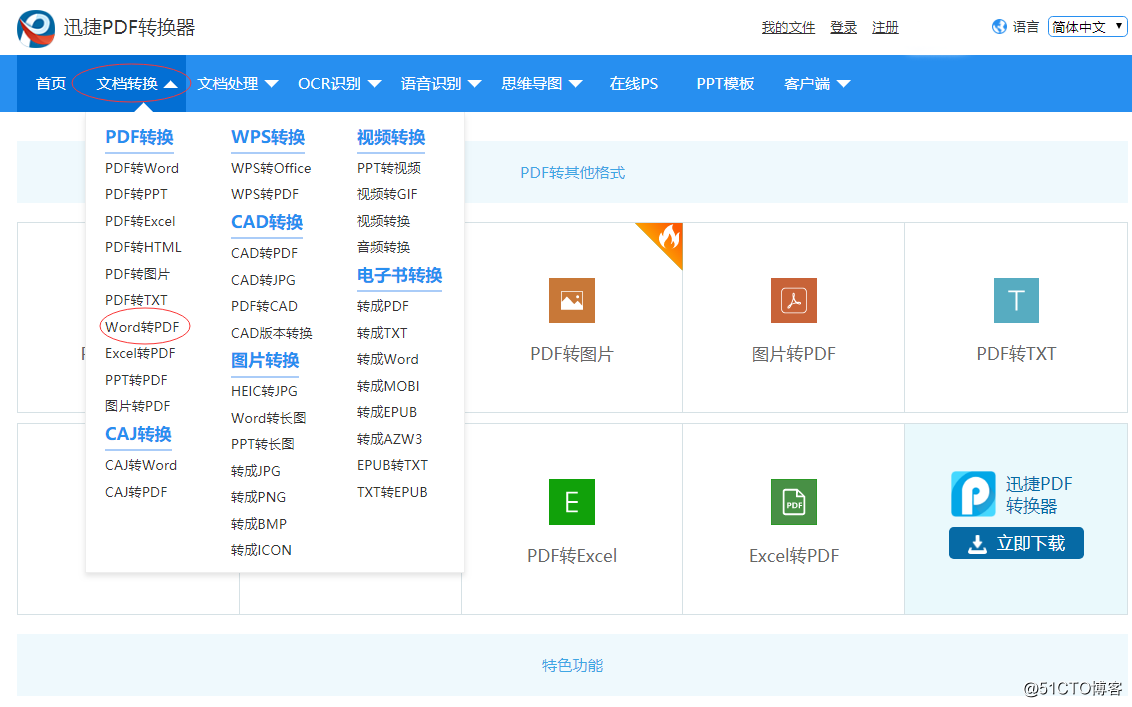Select PDF转图片 in dropdown menu

coord(137,274)
